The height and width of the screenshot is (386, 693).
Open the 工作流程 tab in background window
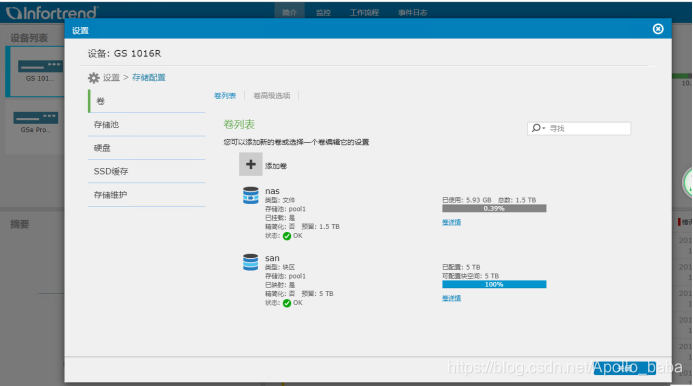pos(365,12)
